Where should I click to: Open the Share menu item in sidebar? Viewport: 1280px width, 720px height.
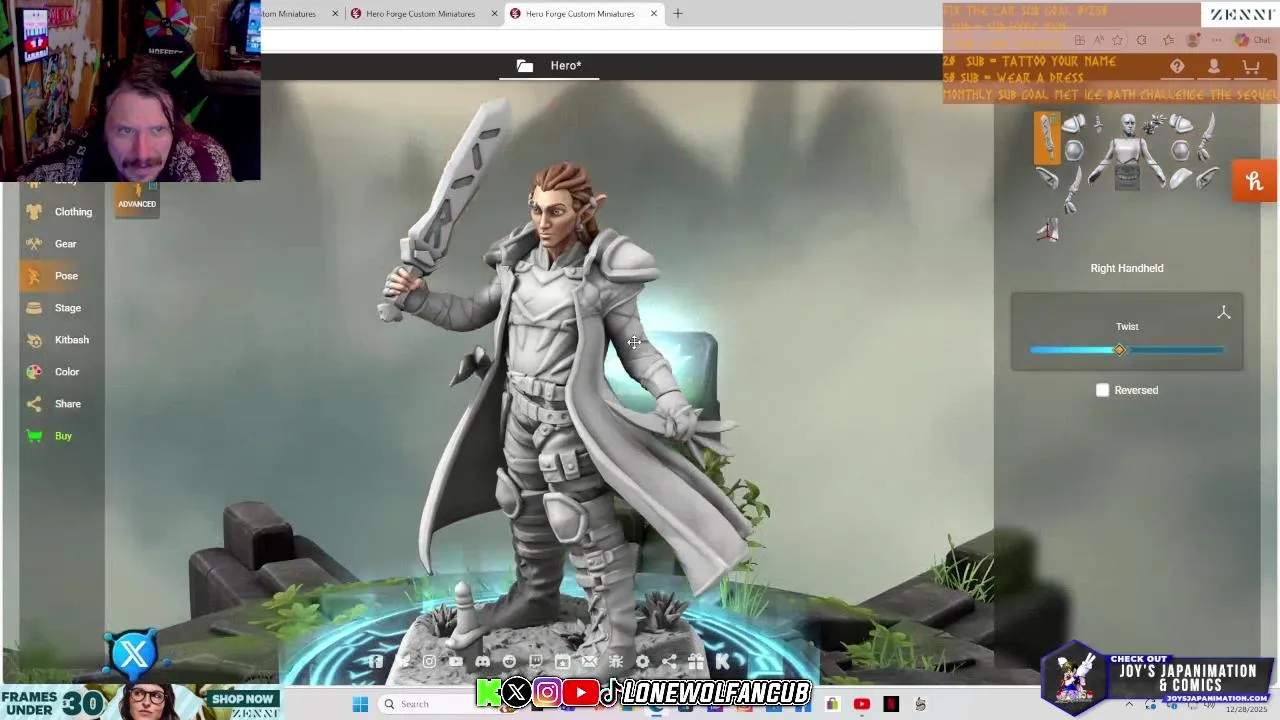tap(59, 404)
